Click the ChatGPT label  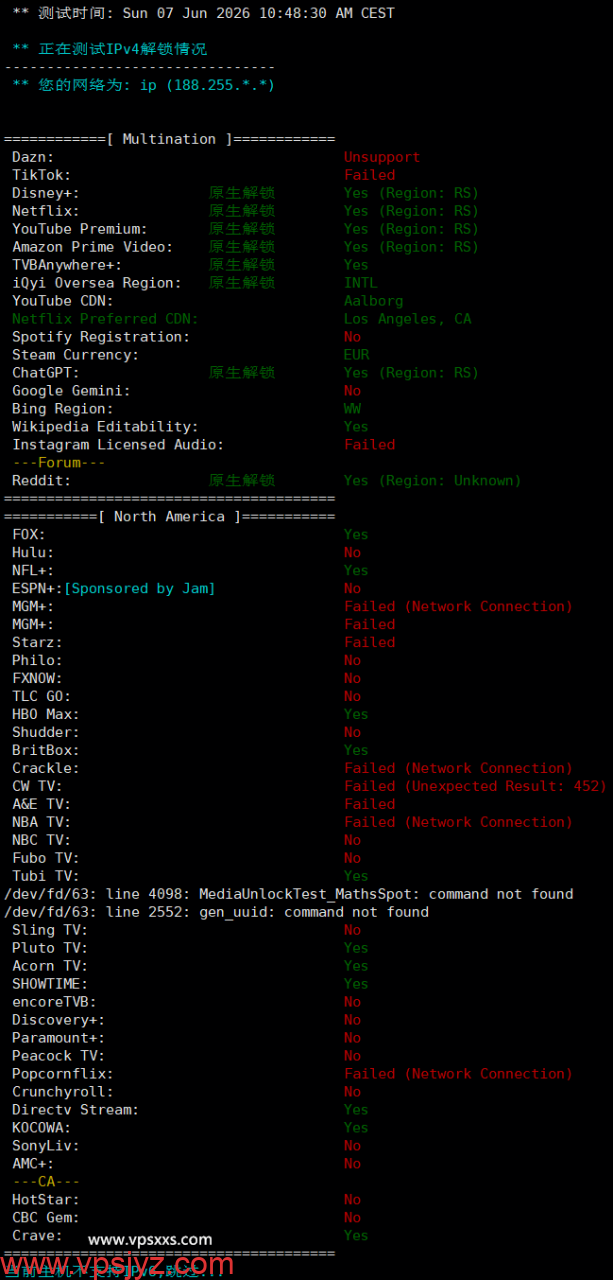tap(46, 373)
